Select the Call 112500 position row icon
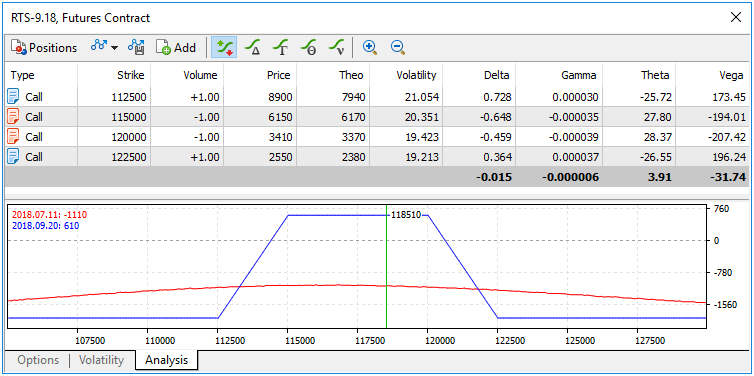Image resolution: width=754 pixels, height=376 pixels. pos(13,97)
